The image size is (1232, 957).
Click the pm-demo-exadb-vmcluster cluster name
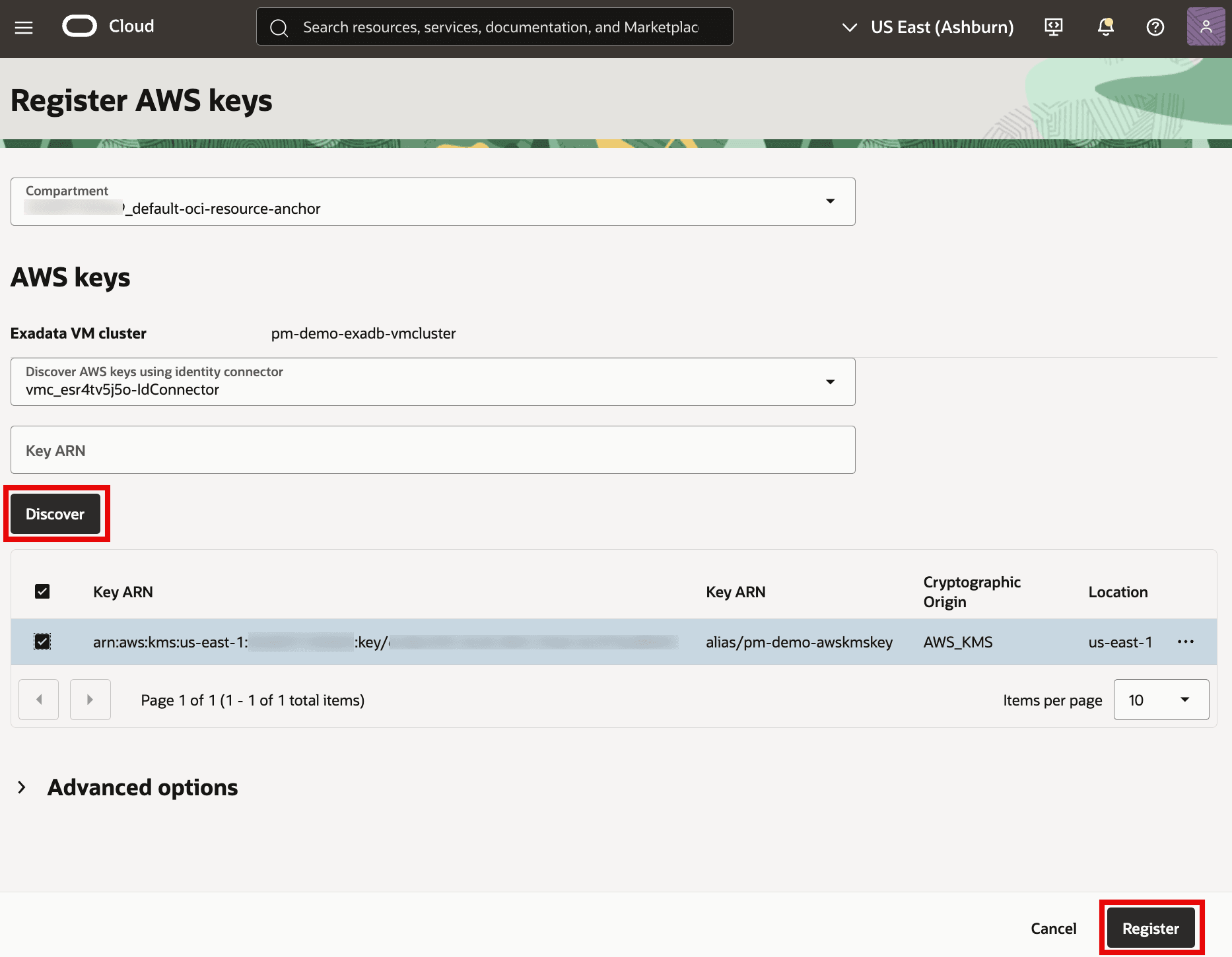(x=363, y=333)
